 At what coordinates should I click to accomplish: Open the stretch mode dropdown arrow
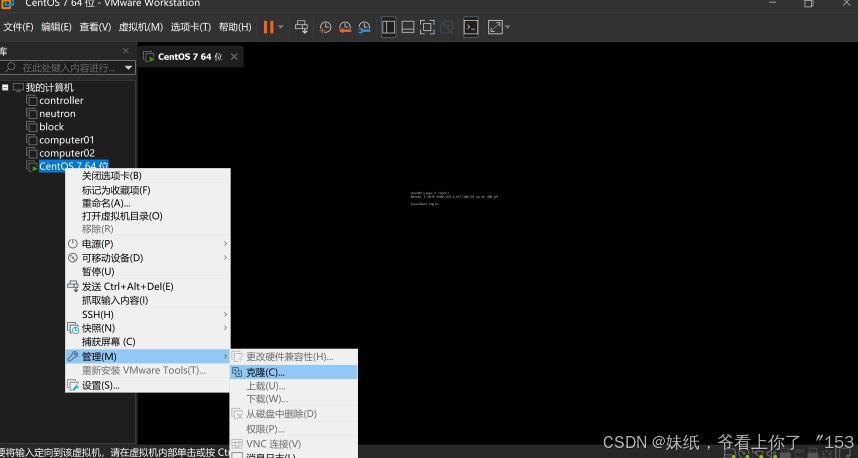click(x=507, y=27)
